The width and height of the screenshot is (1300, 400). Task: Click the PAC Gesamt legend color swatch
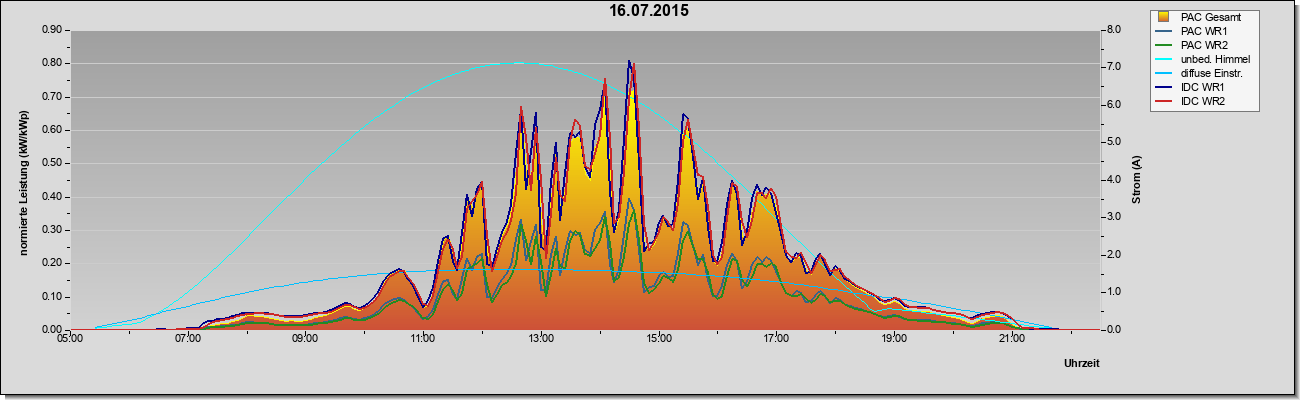tap(1165, 17)
